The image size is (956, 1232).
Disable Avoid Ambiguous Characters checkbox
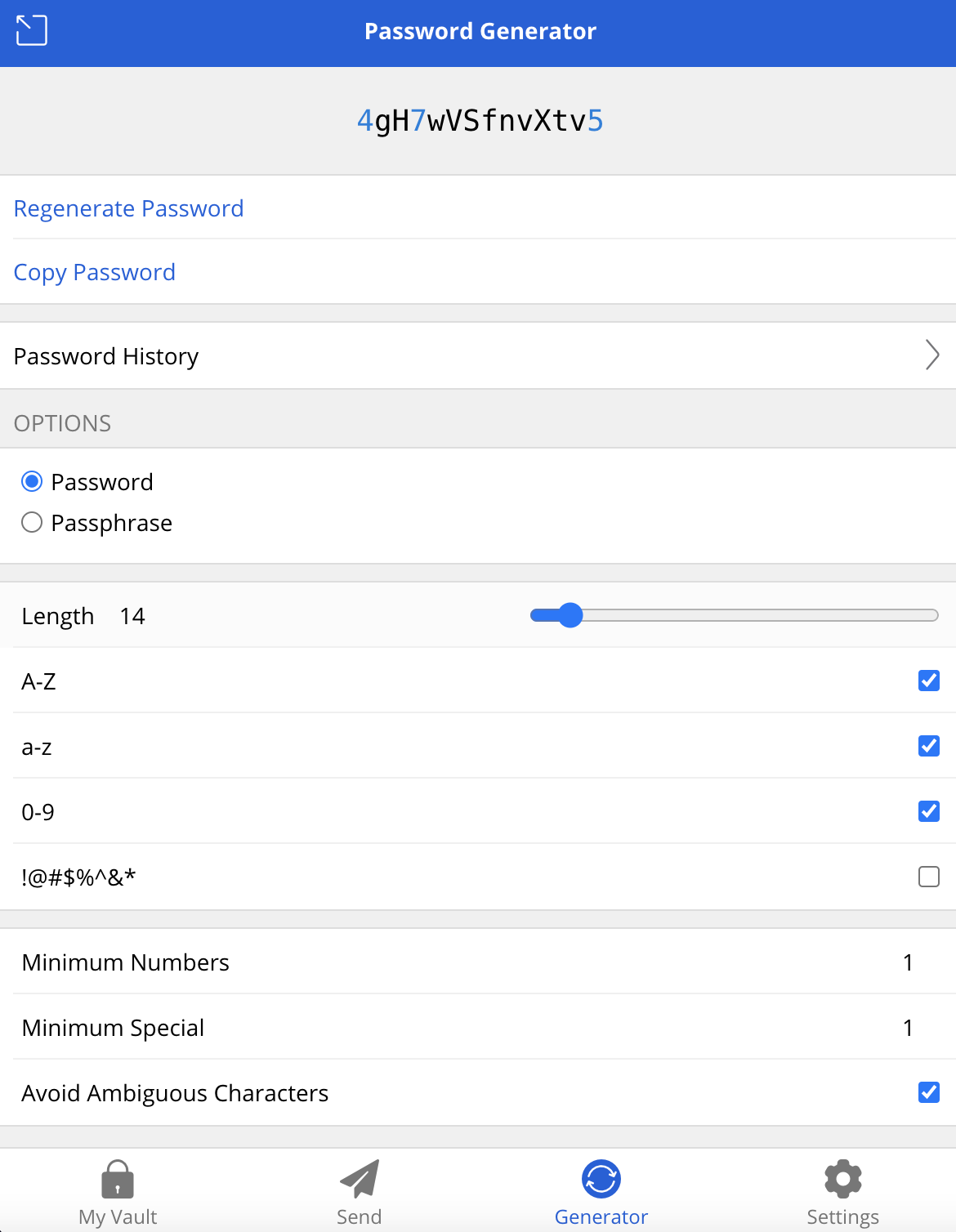tap(929, 1092)
